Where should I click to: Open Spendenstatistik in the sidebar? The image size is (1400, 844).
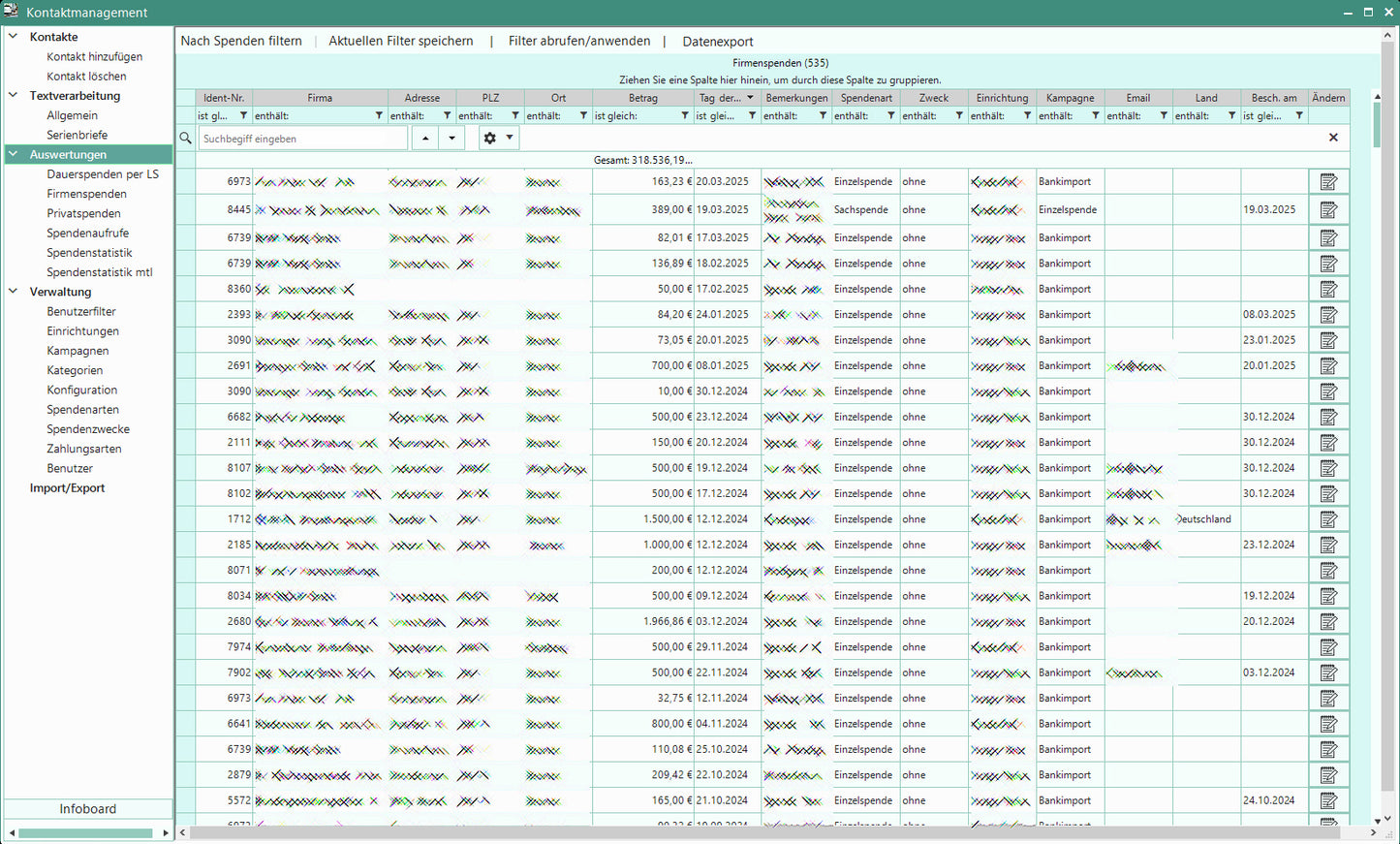(89, 253)
